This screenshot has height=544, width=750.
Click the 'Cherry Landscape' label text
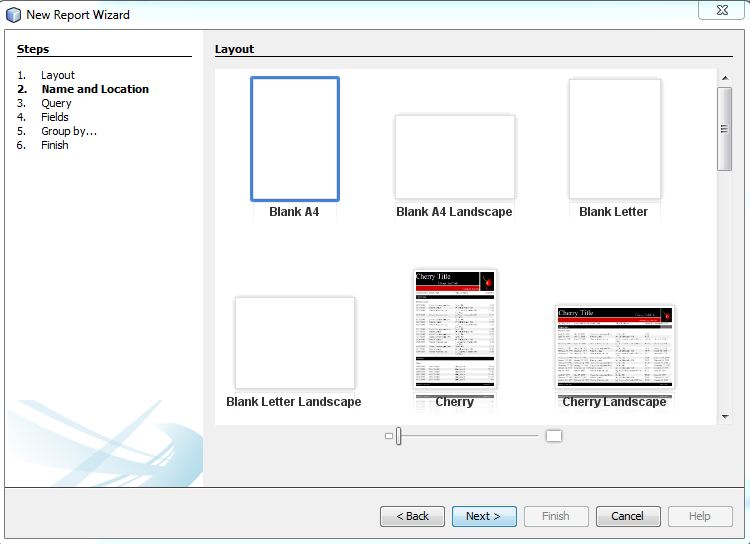615,402
